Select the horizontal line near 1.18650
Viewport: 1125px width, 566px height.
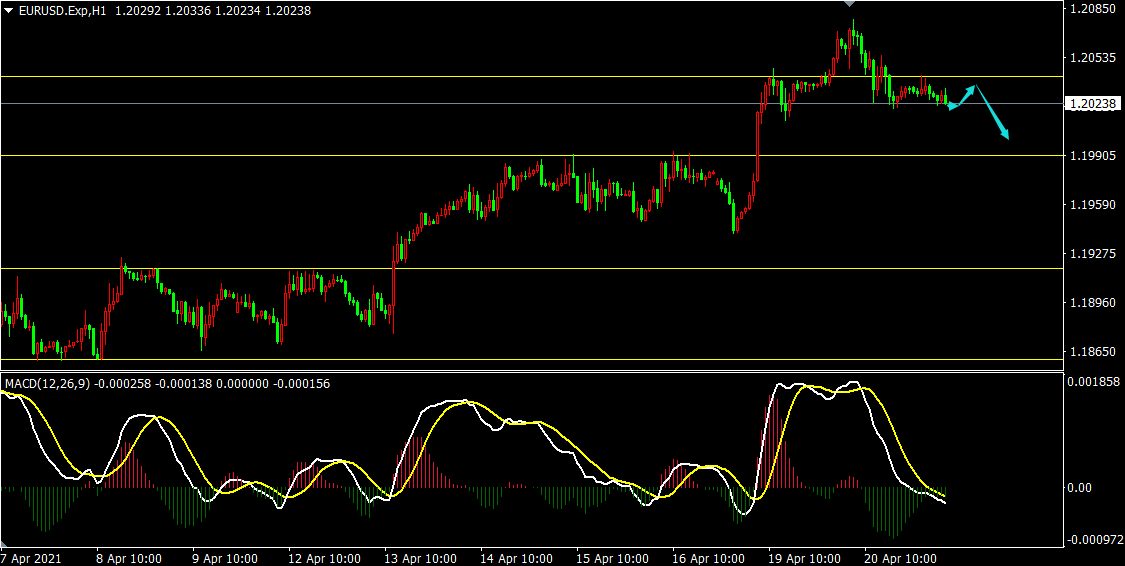point(500,359)
